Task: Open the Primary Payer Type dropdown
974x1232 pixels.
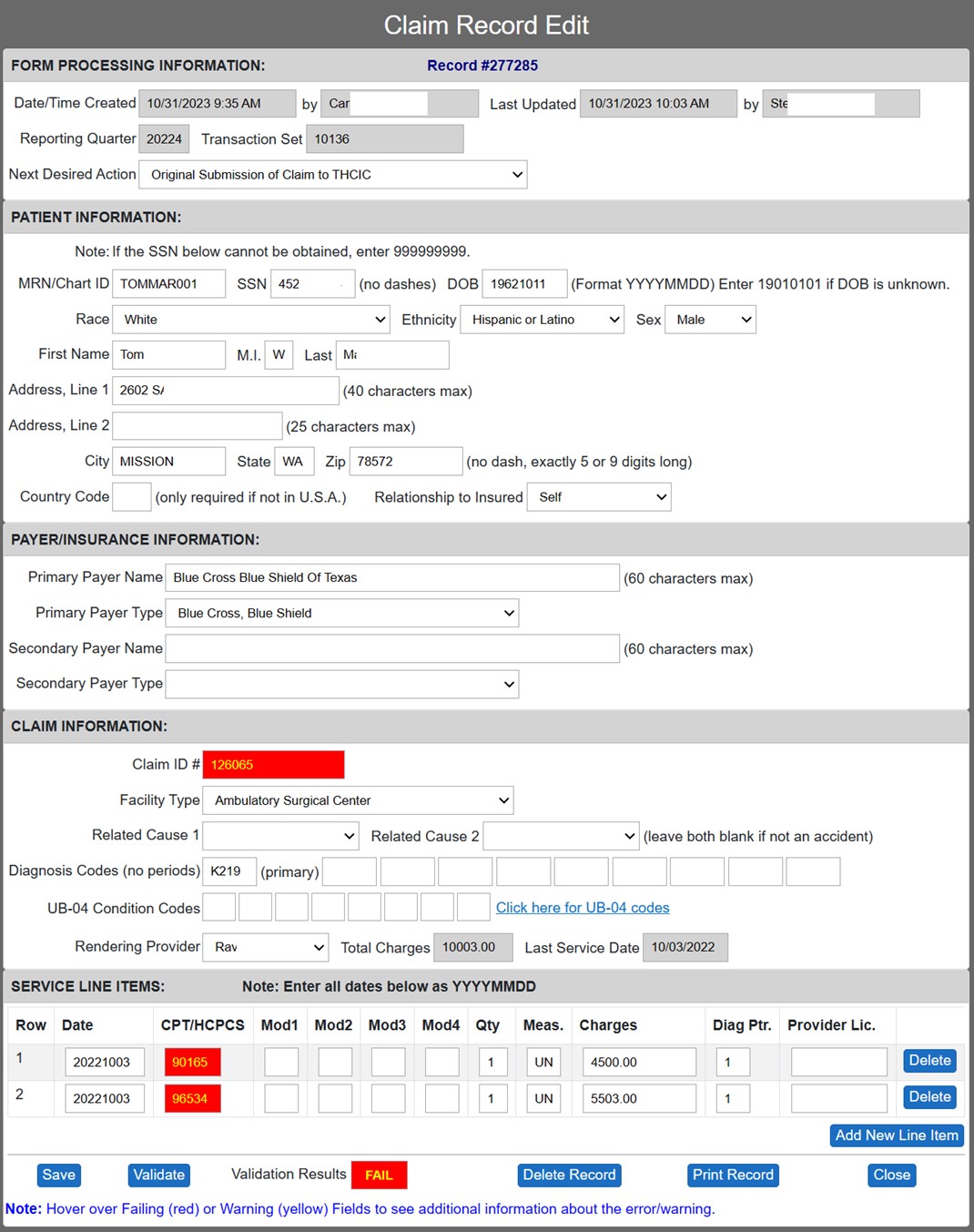Action: pos(342,613)
